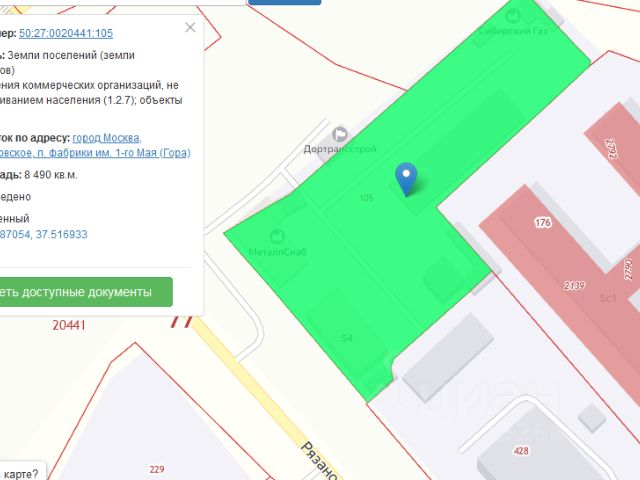This screenshot has height=480, width=640.
Task: Open the город Москва address link
Action: [107, 138]
